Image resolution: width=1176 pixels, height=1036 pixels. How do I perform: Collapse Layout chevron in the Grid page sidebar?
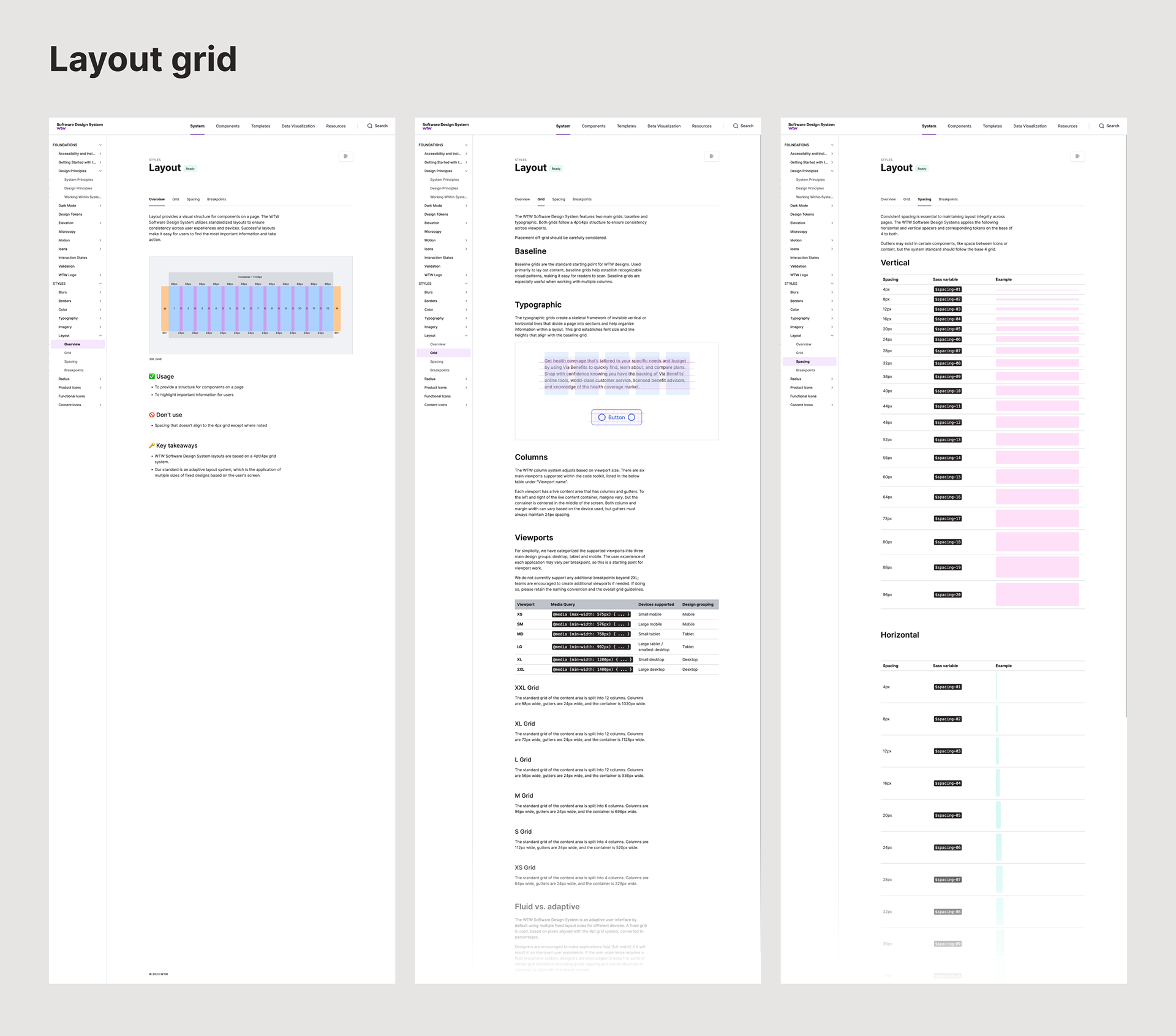[466, 336]
